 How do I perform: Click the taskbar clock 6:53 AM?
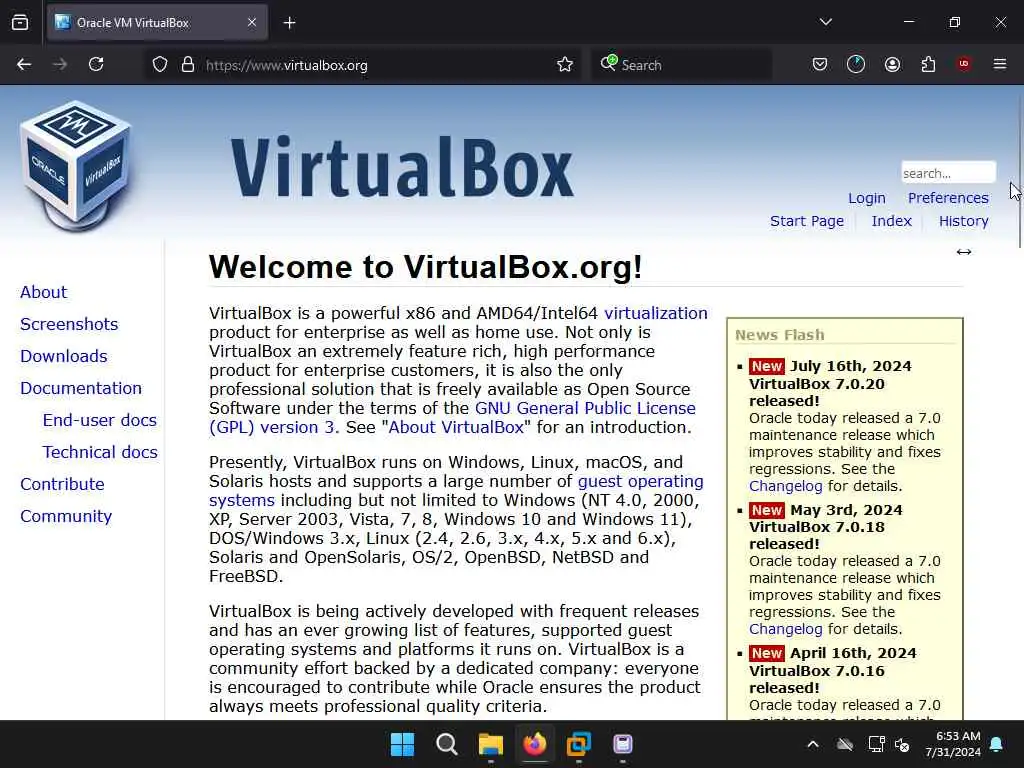(953, 744)
